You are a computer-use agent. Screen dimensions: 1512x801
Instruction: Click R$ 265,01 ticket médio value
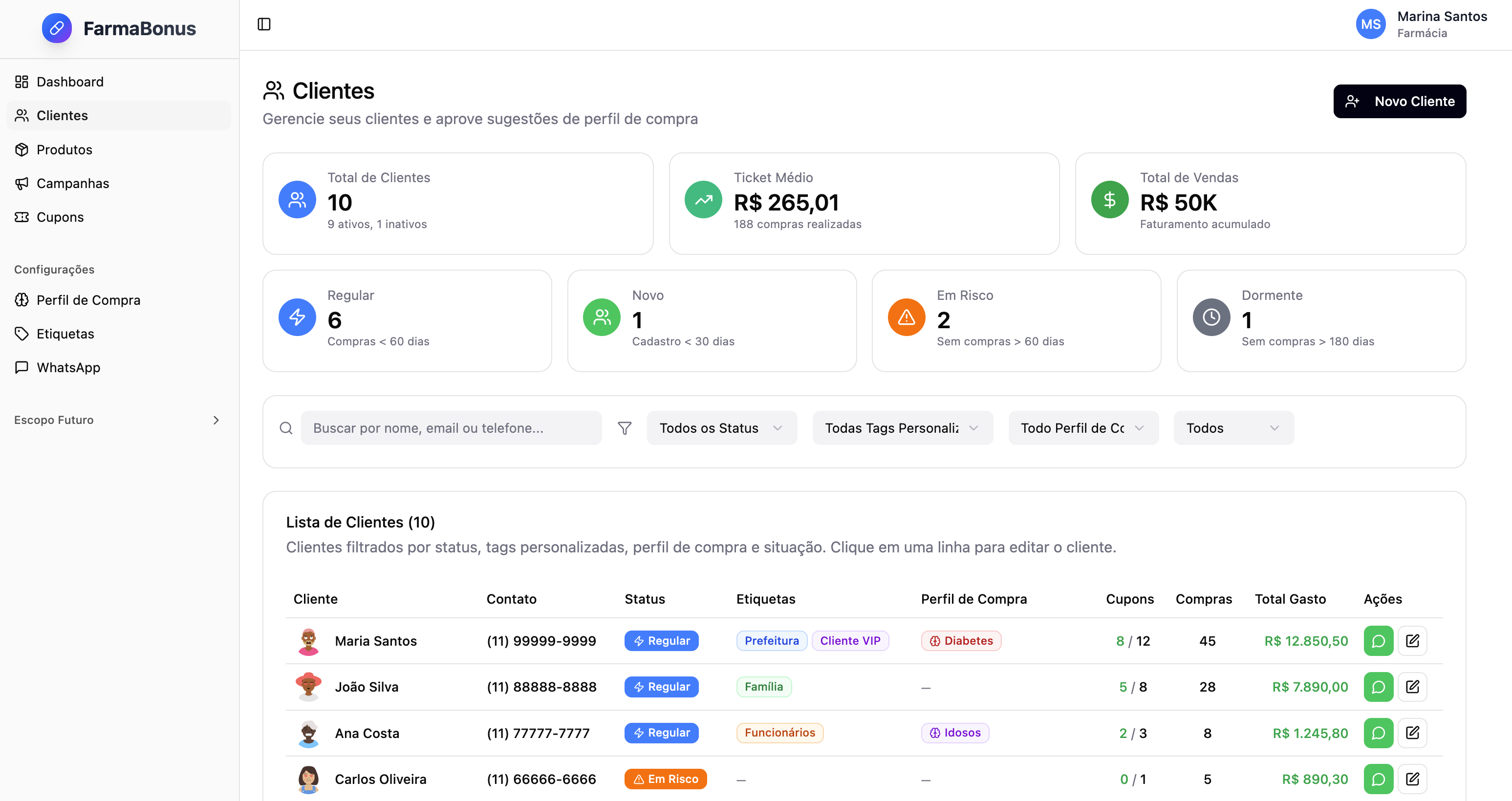pos(786,203)
